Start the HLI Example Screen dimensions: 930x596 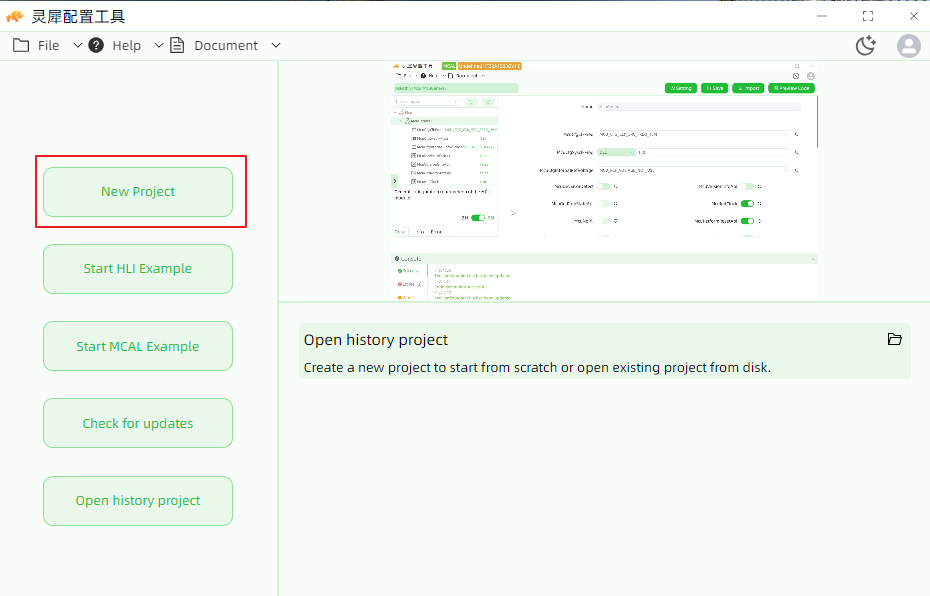138,269
